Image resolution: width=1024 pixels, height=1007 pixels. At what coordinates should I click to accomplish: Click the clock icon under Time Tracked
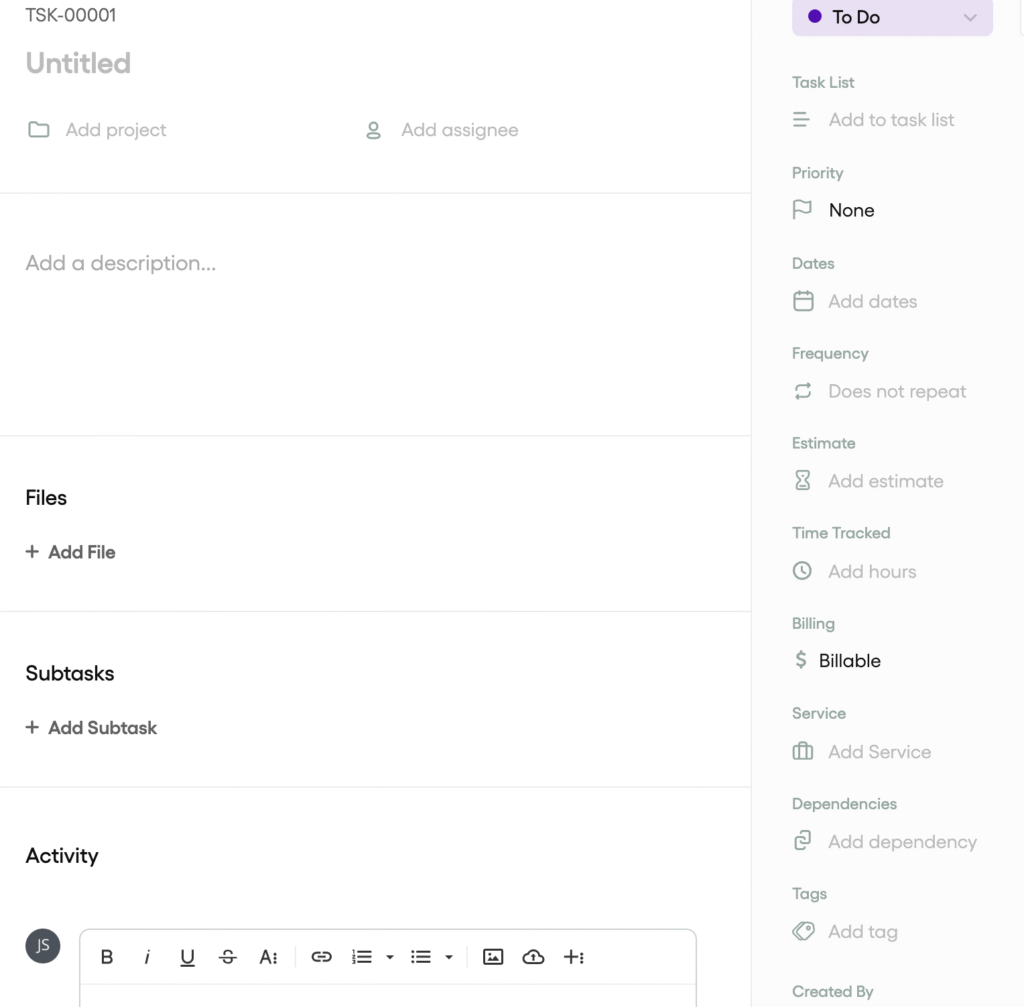[x=803, y=571]
